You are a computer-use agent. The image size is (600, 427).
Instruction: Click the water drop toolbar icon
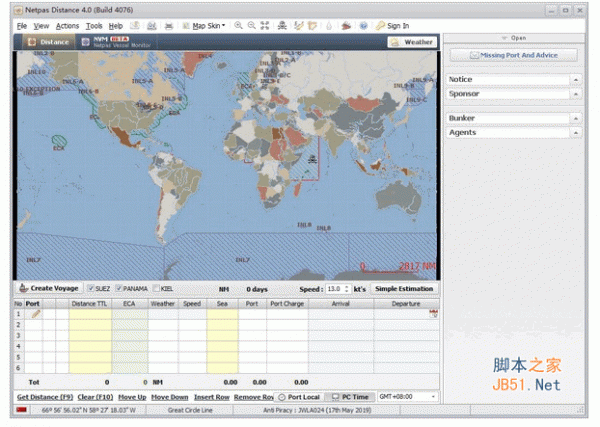pyautogui.click(x=329, y=26)
